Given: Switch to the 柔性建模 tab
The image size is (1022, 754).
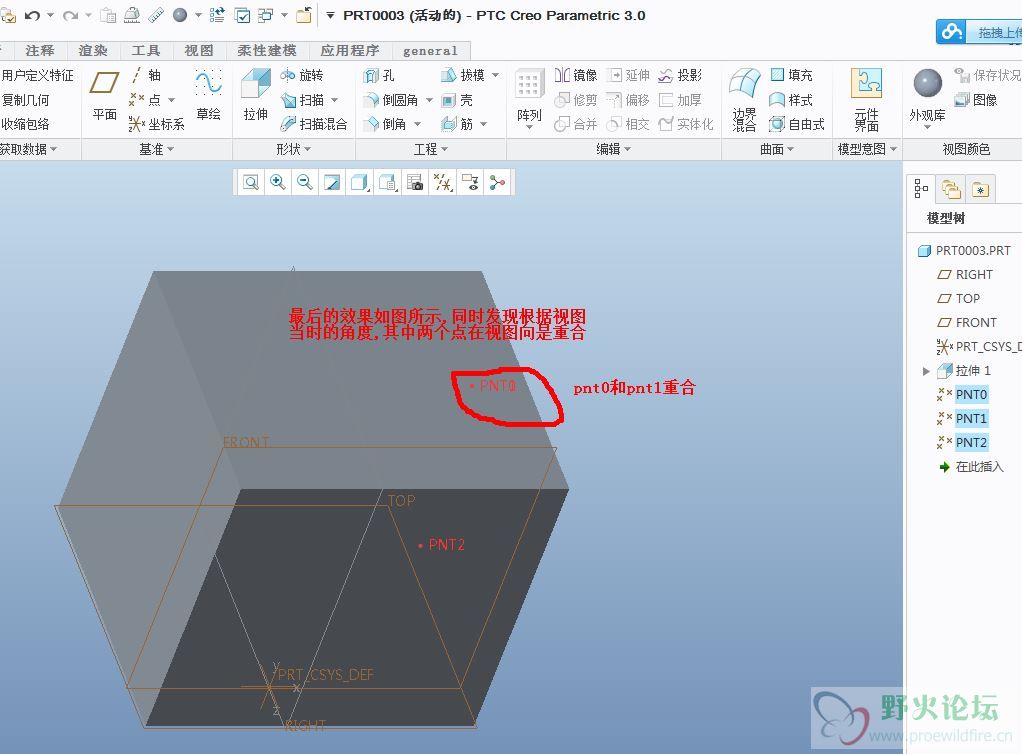Looking at the screenshot, I should tap(267, 50).
